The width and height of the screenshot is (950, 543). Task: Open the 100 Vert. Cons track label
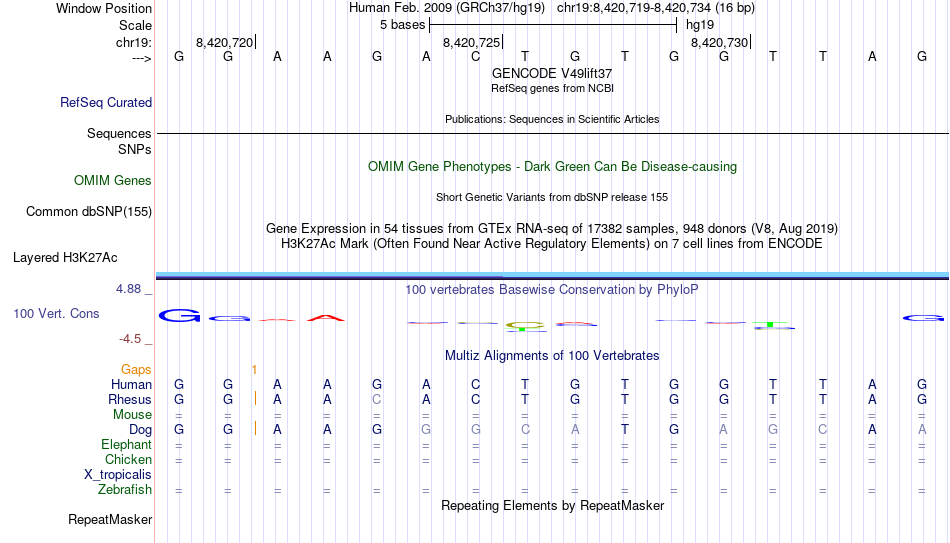click(x=56, y=313)
